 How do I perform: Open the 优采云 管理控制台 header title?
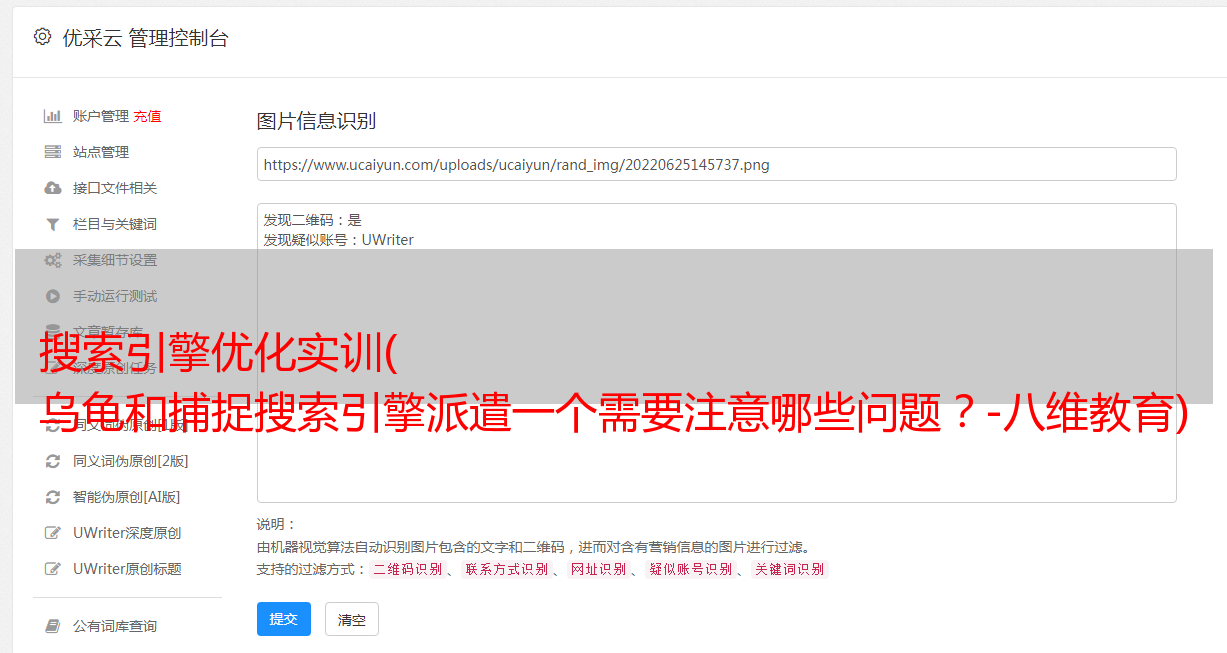tap(145, 38)
